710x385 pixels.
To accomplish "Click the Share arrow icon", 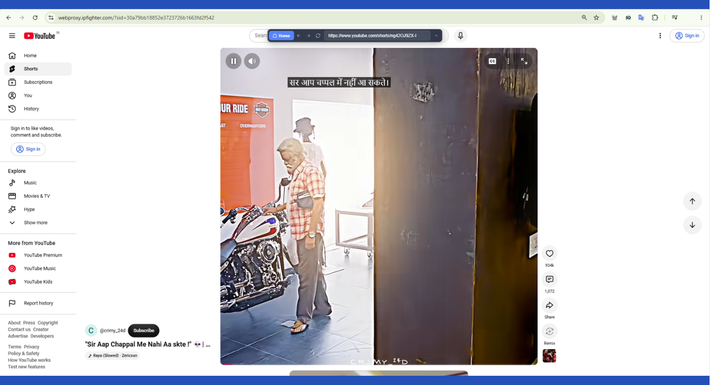I will click(549, 305).
